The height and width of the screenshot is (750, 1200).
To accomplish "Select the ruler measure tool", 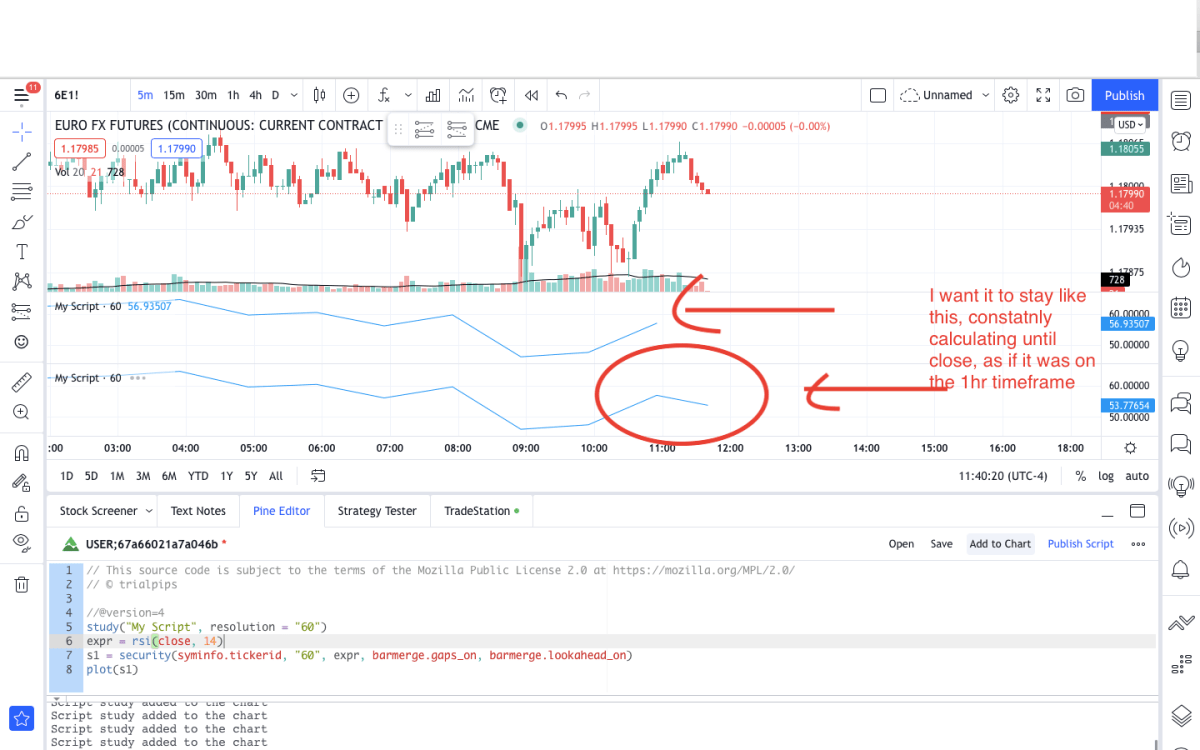I will tap(21, 382).
